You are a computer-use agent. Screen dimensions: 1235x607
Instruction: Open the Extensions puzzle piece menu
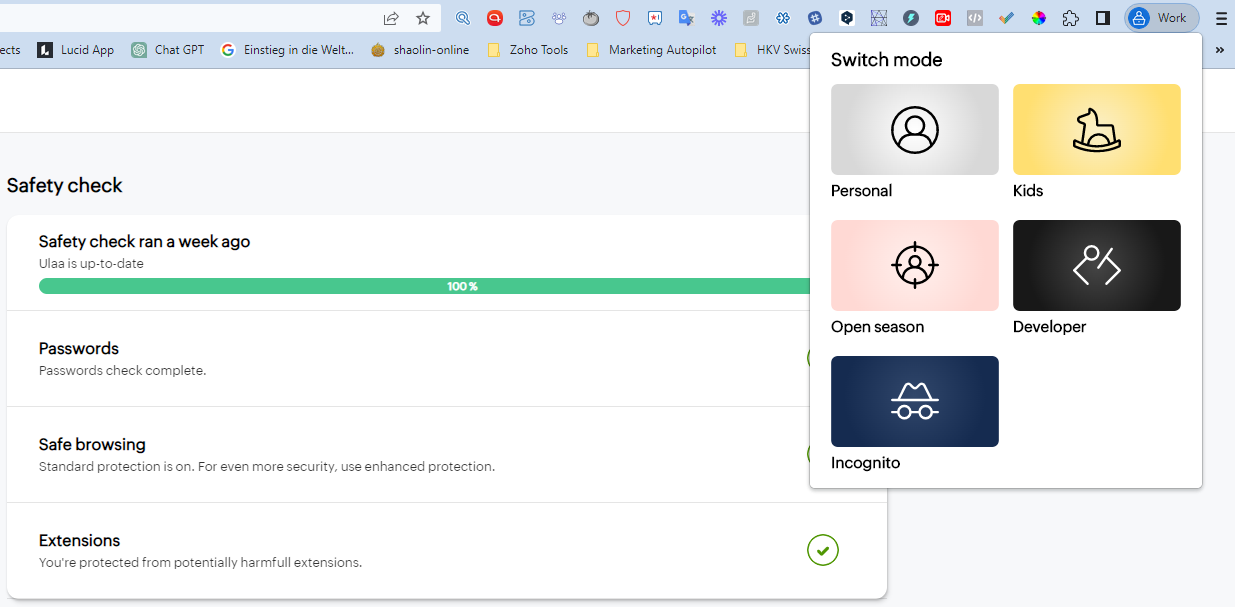click(1071, 18)
